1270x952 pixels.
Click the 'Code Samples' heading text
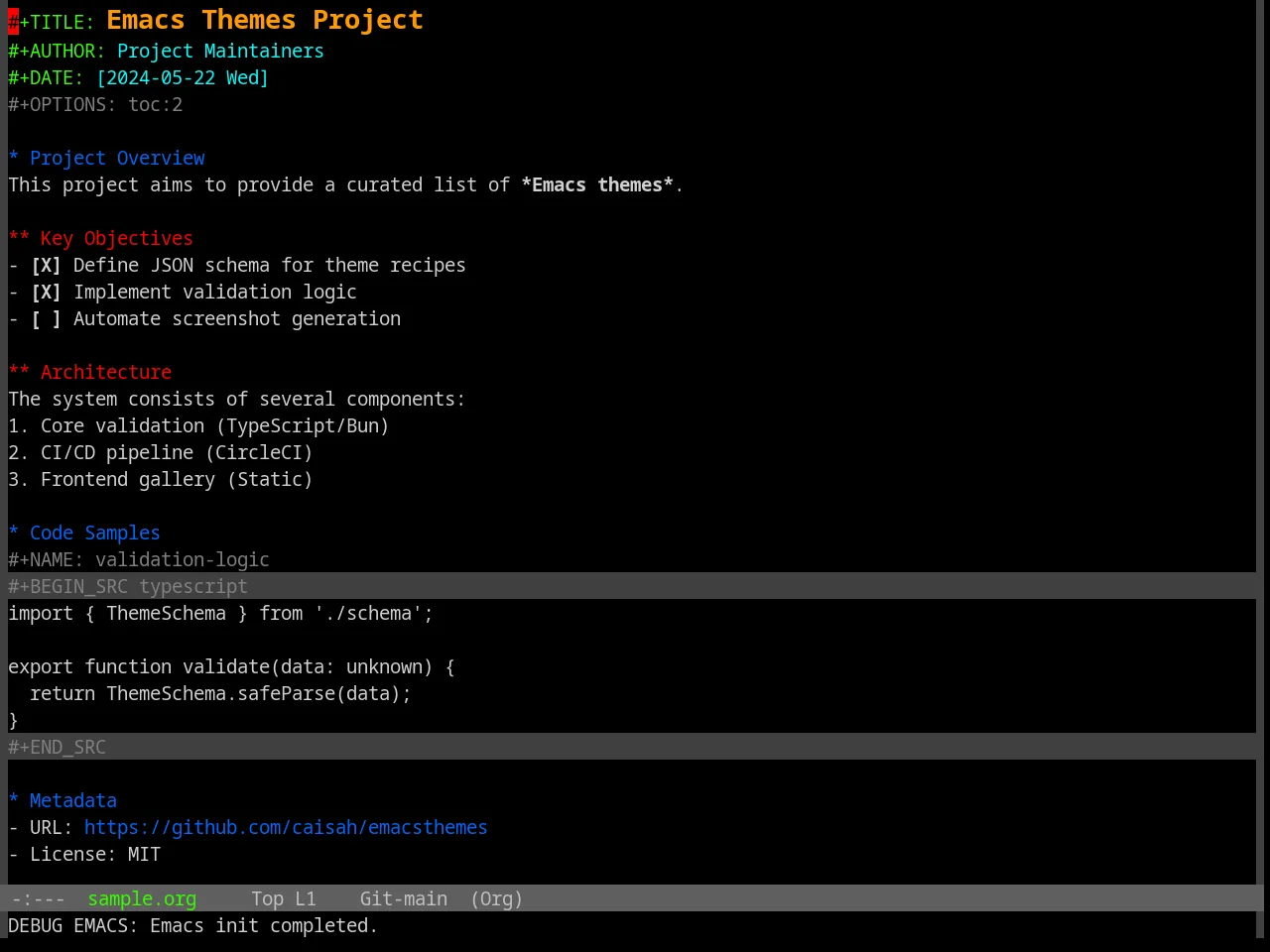tap(94, 533)
